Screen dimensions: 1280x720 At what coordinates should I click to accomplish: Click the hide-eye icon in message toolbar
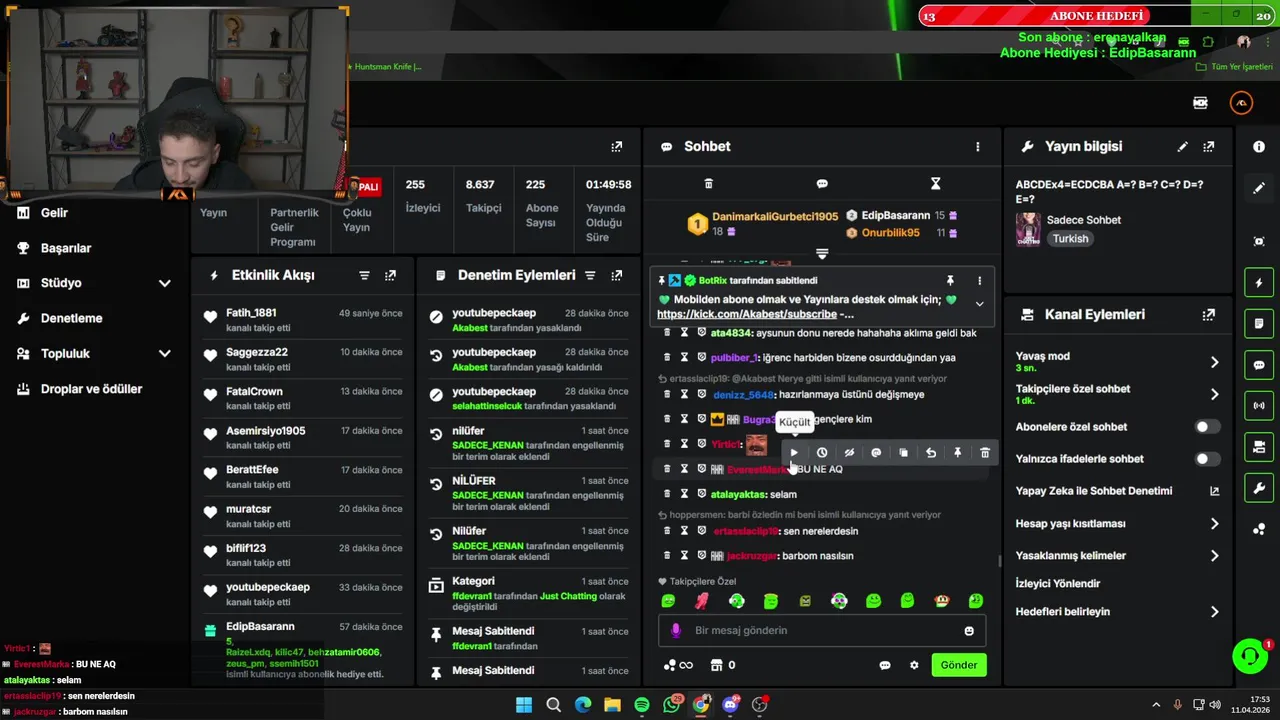[x=849, y=453]
